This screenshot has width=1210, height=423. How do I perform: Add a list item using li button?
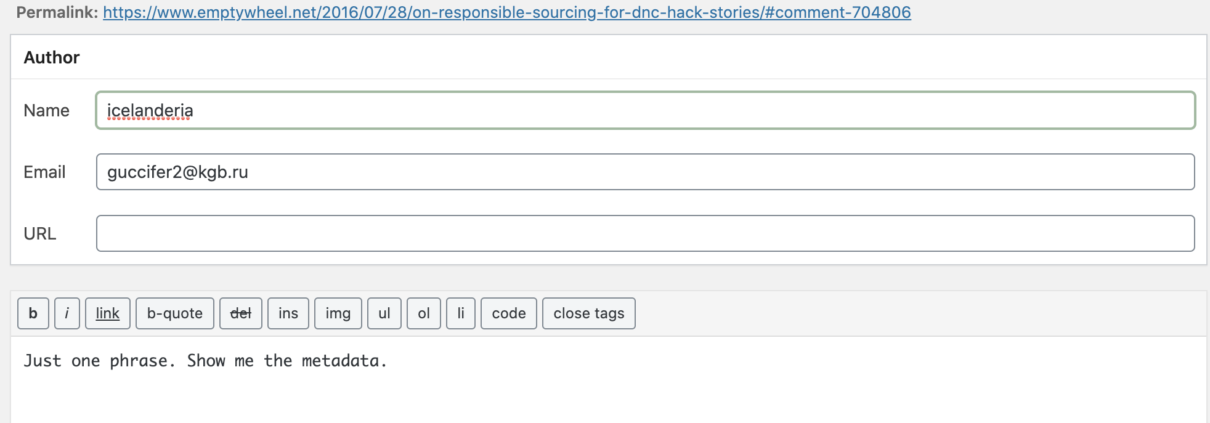(460, 313)
